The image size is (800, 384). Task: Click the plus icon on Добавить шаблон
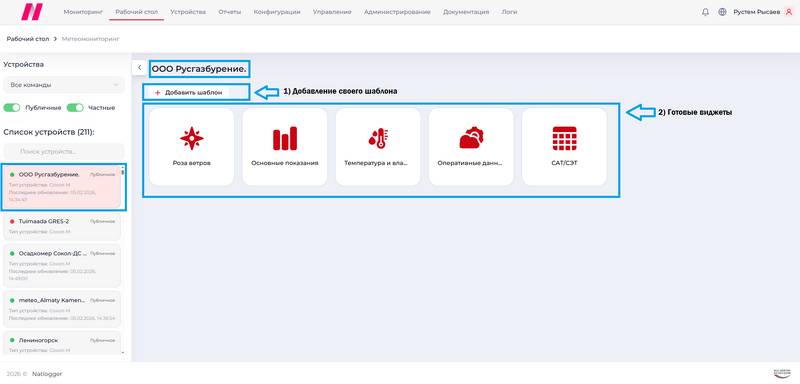coord(158,93)
